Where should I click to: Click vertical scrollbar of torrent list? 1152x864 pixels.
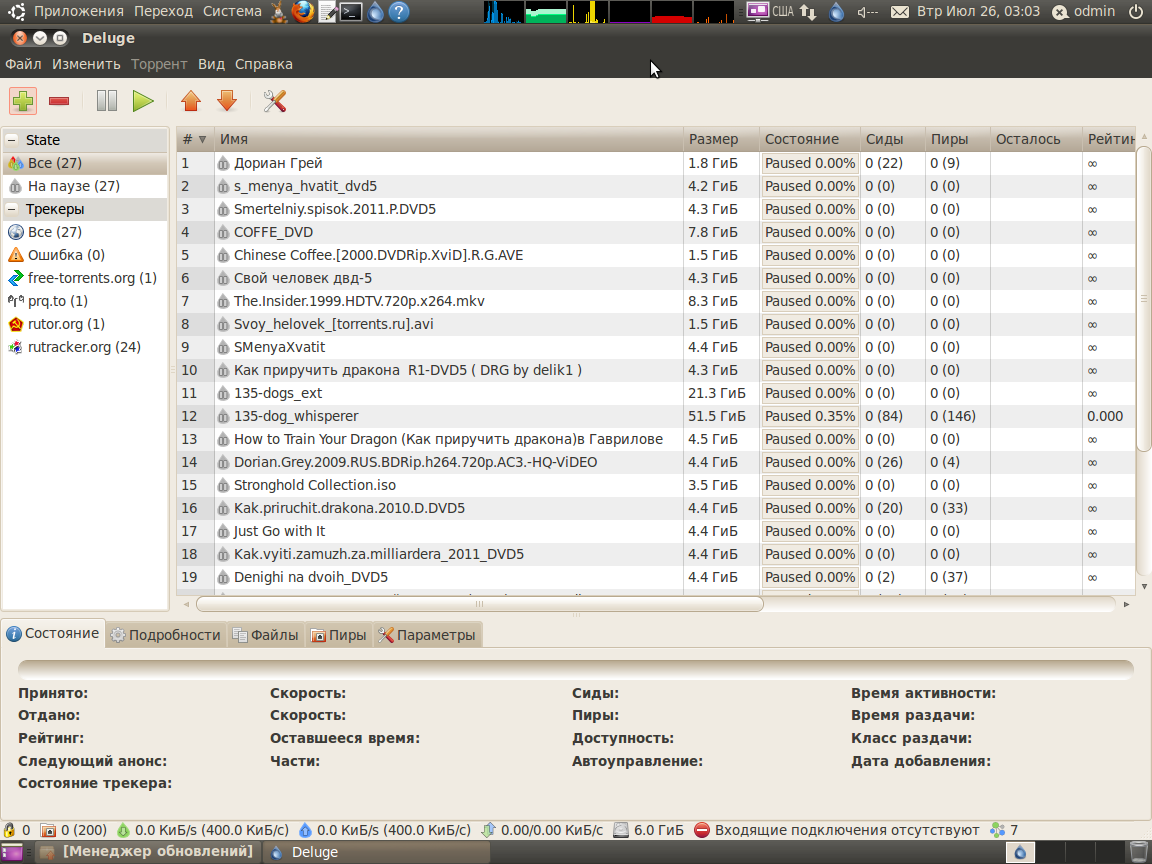(1144, 299)
